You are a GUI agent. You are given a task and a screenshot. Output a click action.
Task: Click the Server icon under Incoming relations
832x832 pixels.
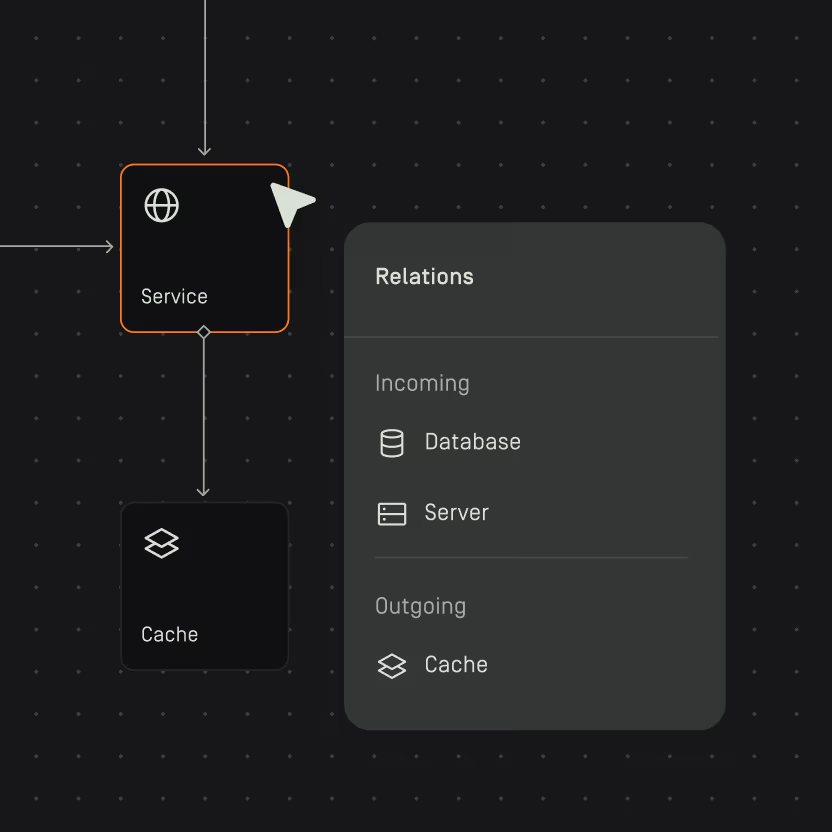[391, 512]
